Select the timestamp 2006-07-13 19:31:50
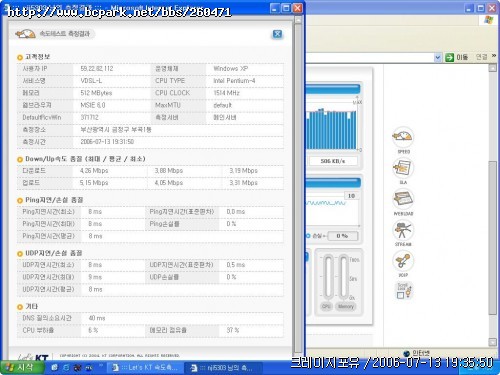 click(107, 142)
